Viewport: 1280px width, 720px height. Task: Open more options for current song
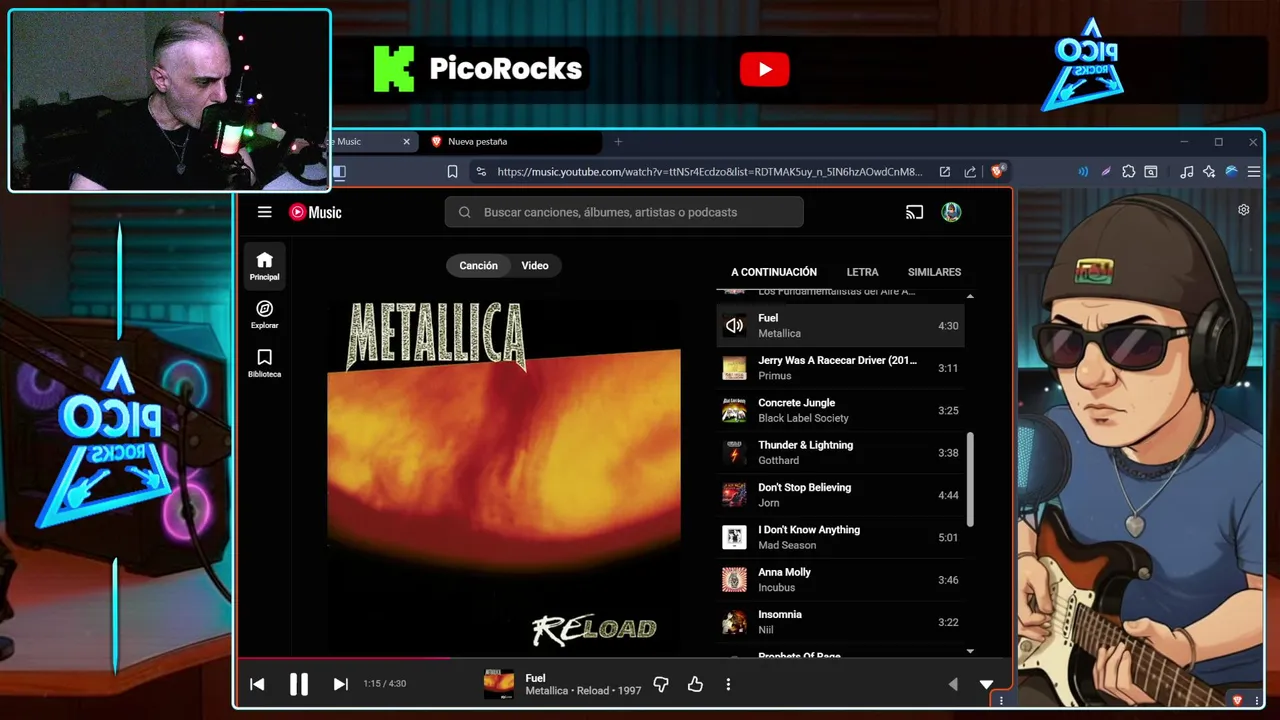[728, 684]
